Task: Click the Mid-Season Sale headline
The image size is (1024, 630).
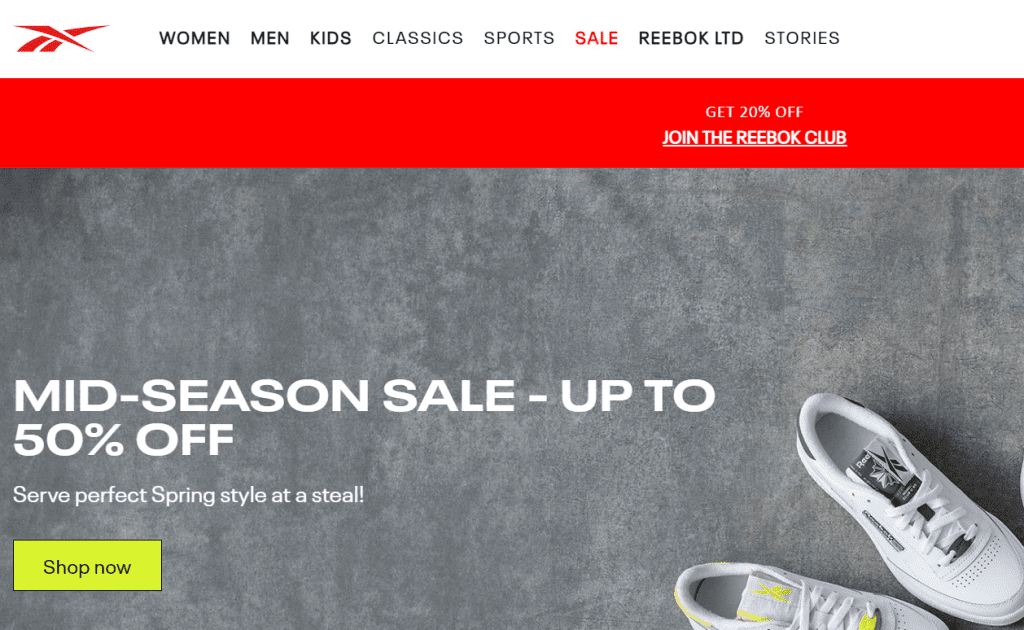Action: tap(364, 417)
